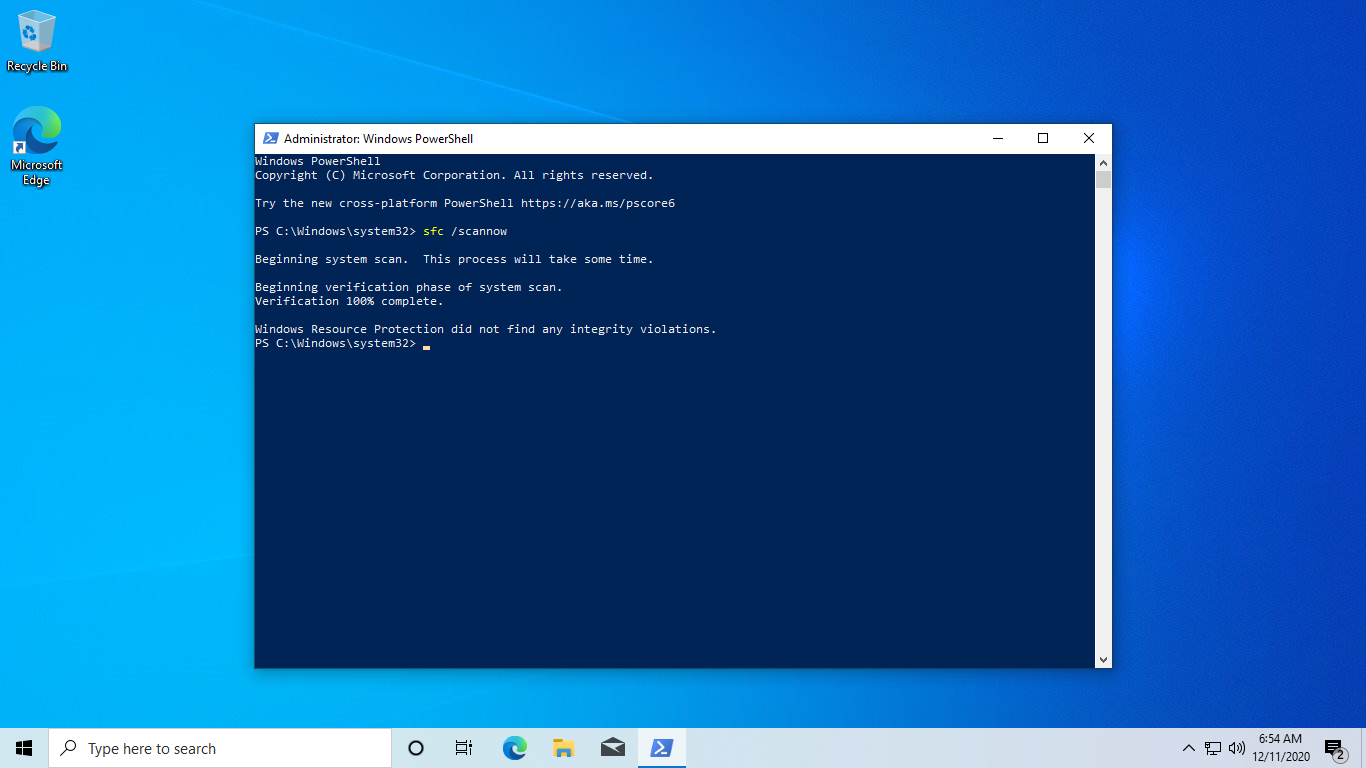Click the PowerShell scrollbar thumb
Screen dimensions: 1366x768
1103,180
